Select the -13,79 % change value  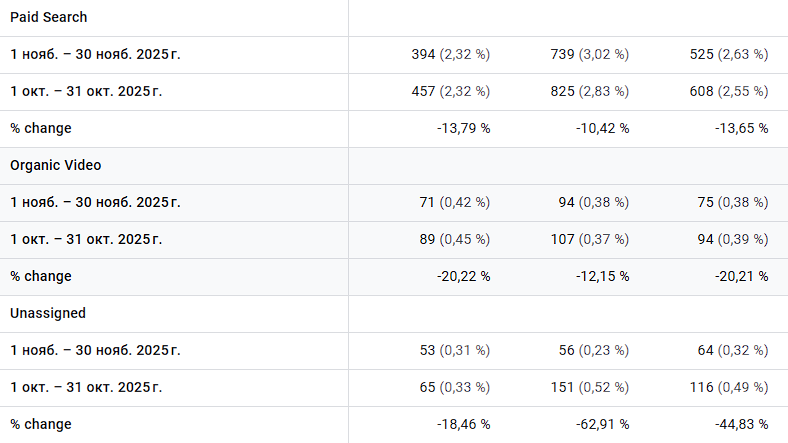[x=461, y=128]
